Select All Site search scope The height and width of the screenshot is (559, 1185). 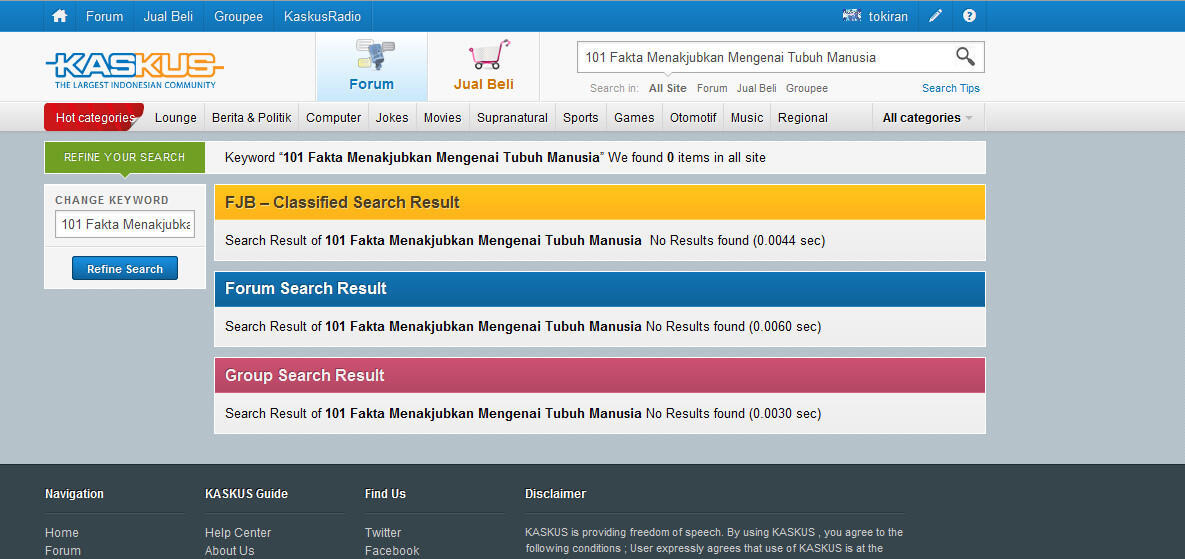[667, 88]
